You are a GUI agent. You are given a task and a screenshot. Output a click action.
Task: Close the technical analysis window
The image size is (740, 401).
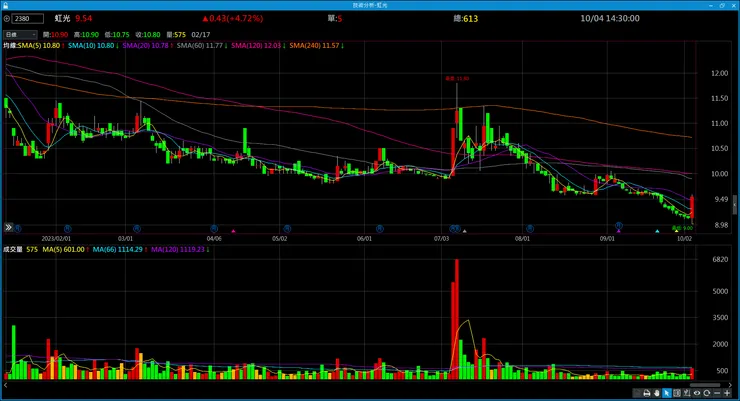click(x=733, y=5)
